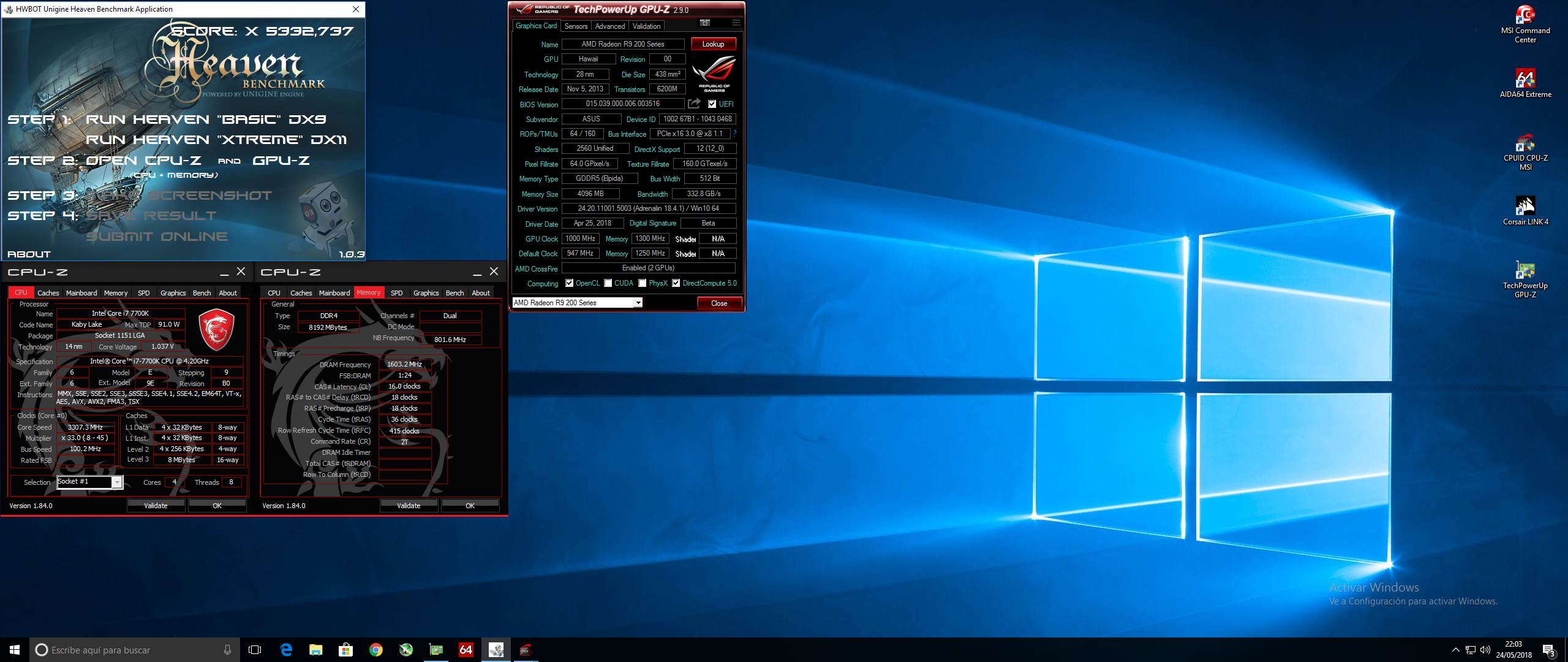The width and height of the screenshot is (1568, 662).
Task: Open TechPowerUp GPU-Z desktop icon
Action: 1525,279
